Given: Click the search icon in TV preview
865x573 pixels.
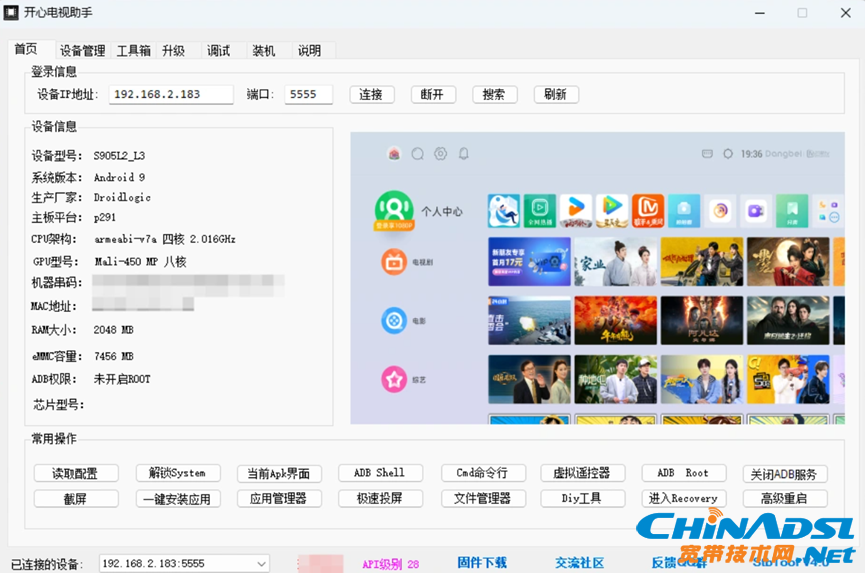Looking at the screenshot, I should click(418, 154).
